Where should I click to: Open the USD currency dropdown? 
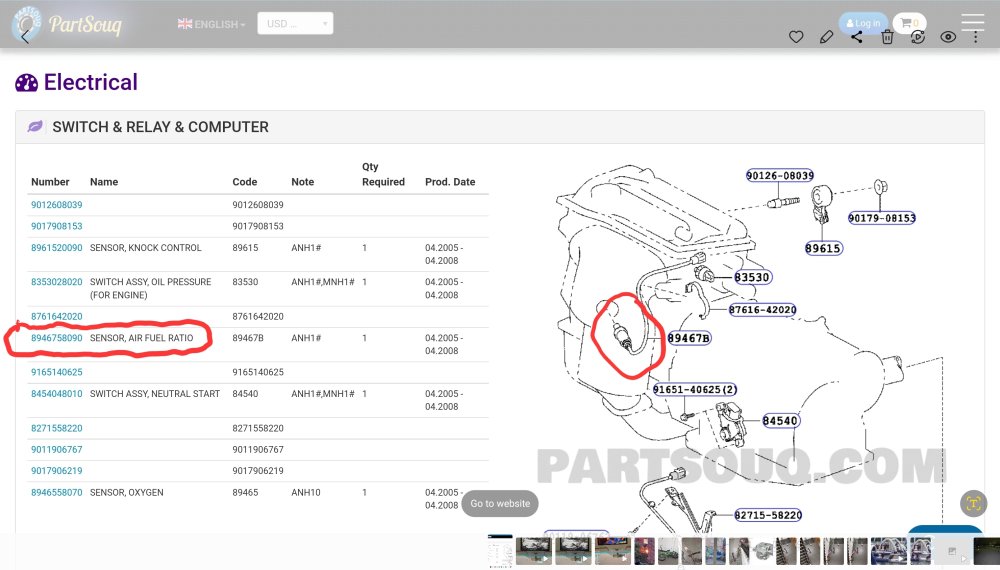(295, 24)
